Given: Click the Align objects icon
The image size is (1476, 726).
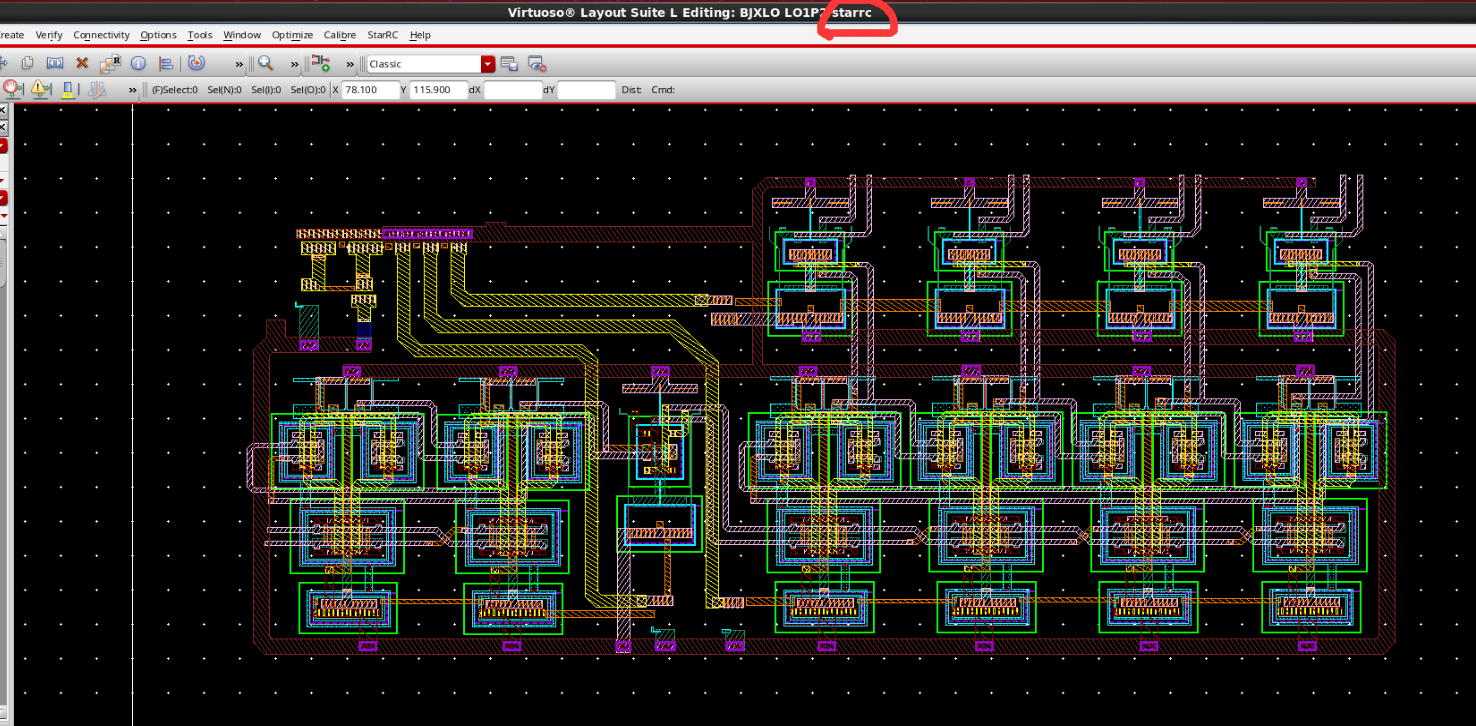Looking at the screenshot, I should point(166,63).
